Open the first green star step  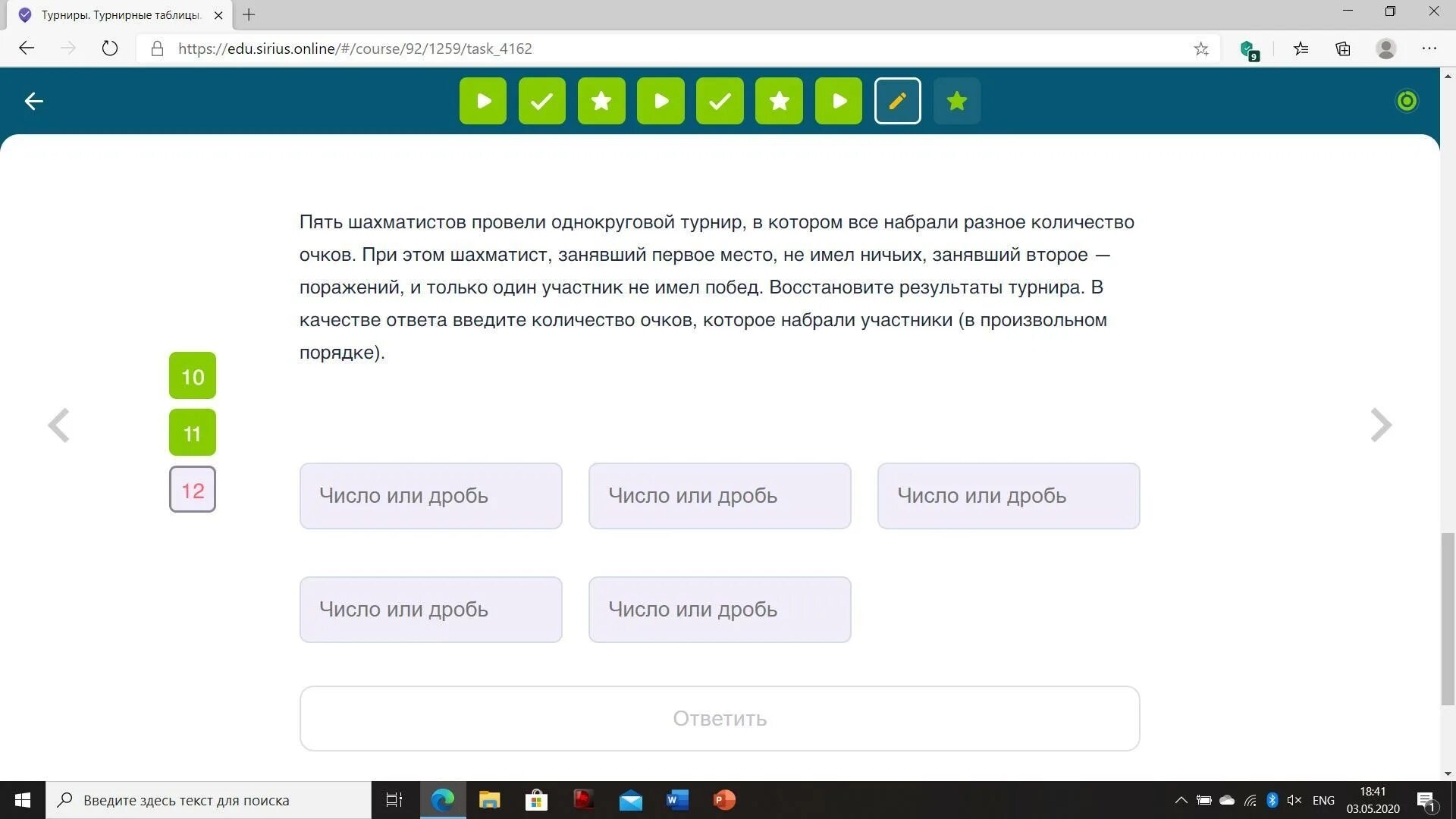601,101
